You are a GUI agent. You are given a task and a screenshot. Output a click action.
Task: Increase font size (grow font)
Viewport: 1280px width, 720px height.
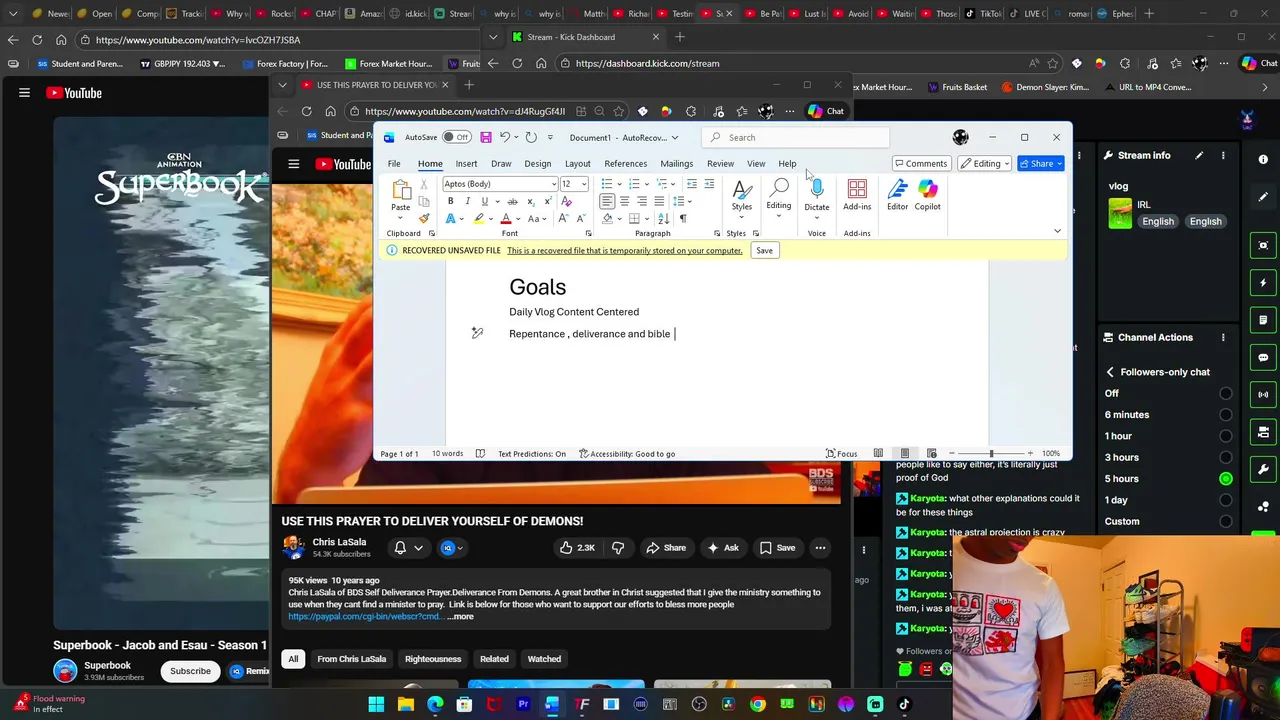564,218
